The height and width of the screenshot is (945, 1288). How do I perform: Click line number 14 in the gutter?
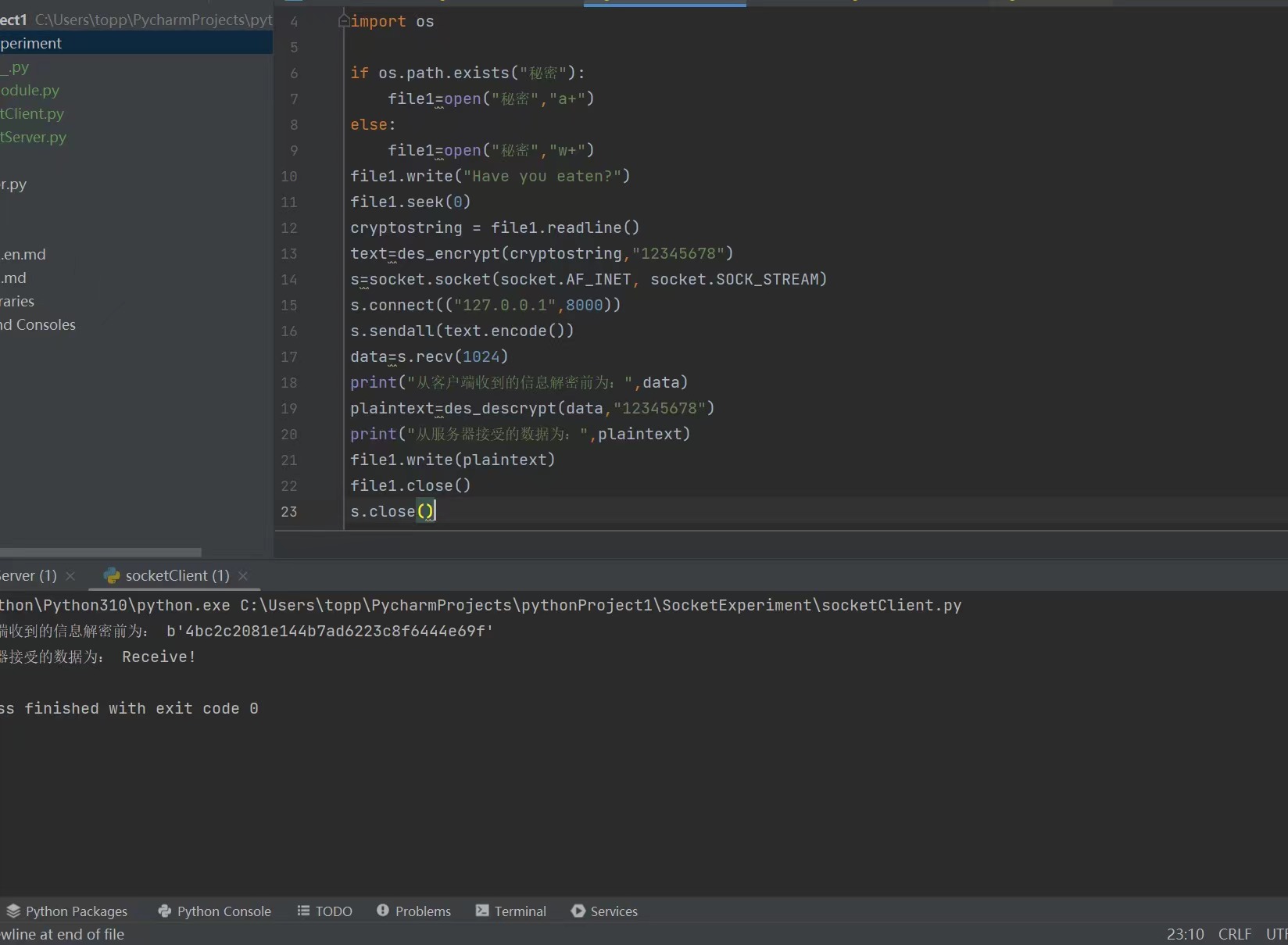click(289, 280)
